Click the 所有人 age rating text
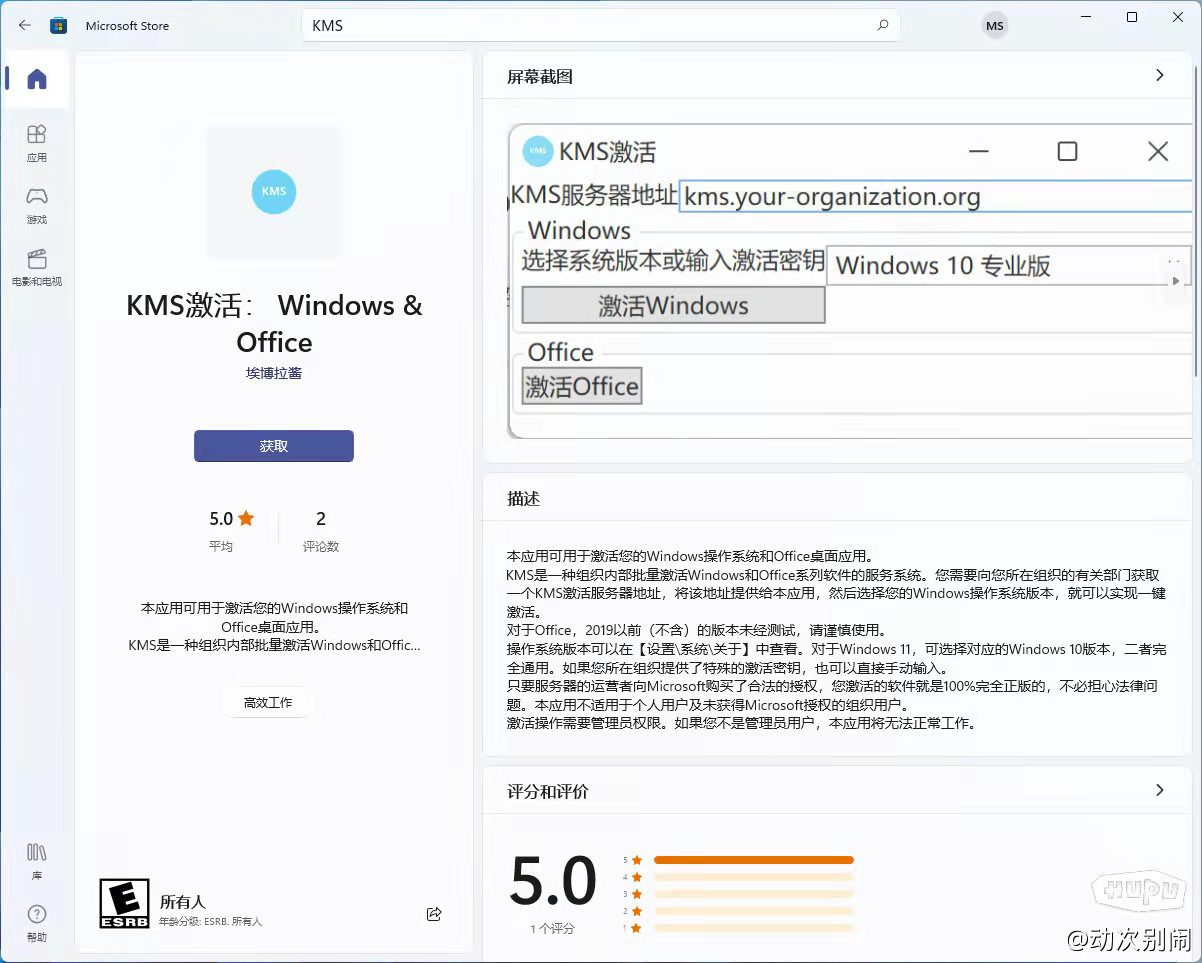Viewport: 1202px width, 963px height. [x=182, y=902]
